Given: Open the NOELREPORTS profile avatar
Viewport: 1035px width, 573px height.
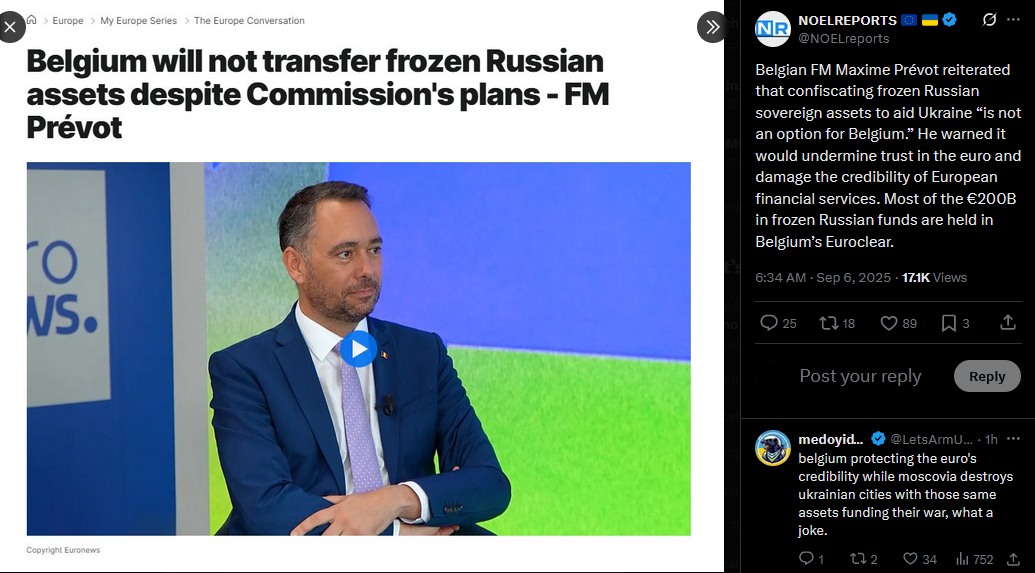Looking at the screenshot, I should [x=772, y=28].
